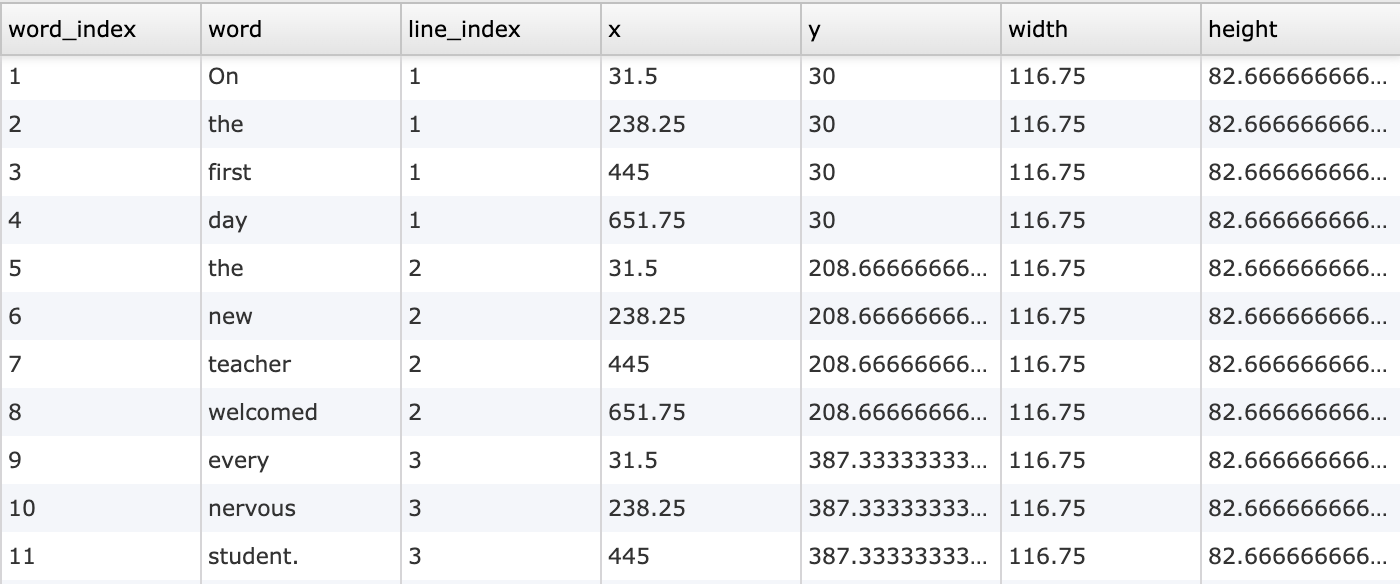Select the word cell 'student.'
This screenshot has height=584, width=1400.
click(300, 556)
